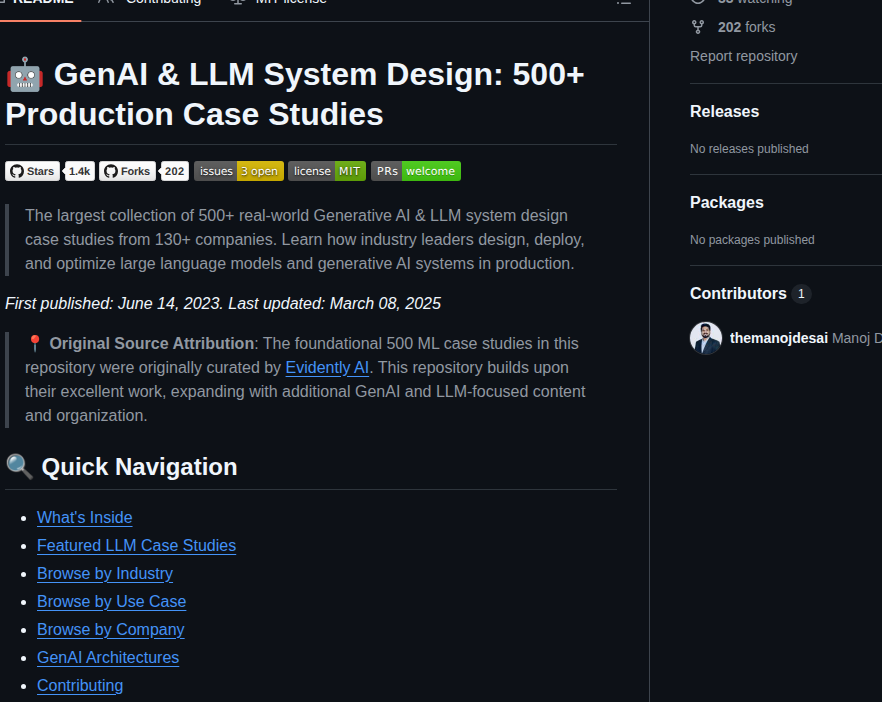Go to Browse by Company
The image size is (882, 702).
[110, 630]
